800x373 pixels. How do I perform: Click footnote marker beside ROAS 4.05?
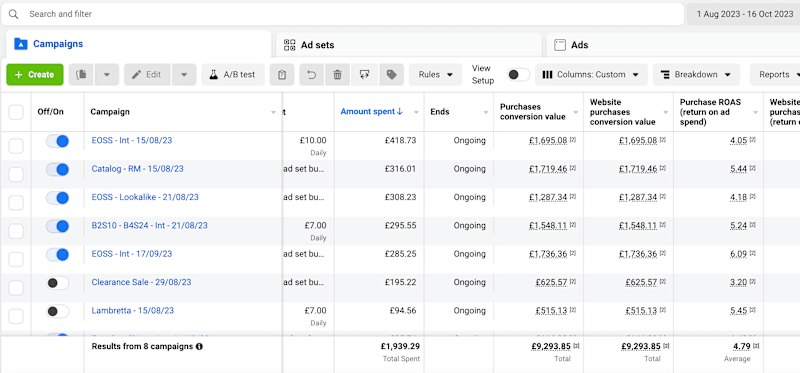click(x=752, y=140)
